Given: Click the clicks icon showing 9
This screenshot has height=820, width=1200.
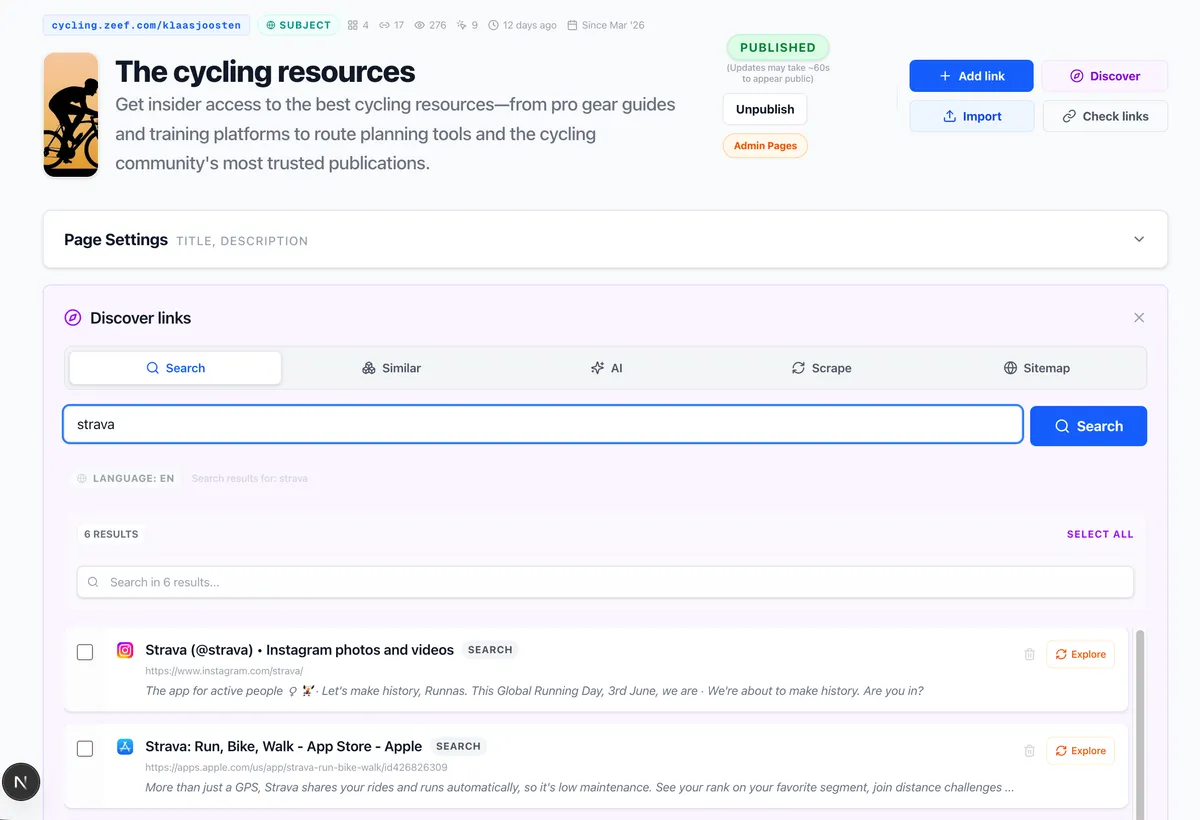Looking at the screenshot, I should tap(461, 25).
